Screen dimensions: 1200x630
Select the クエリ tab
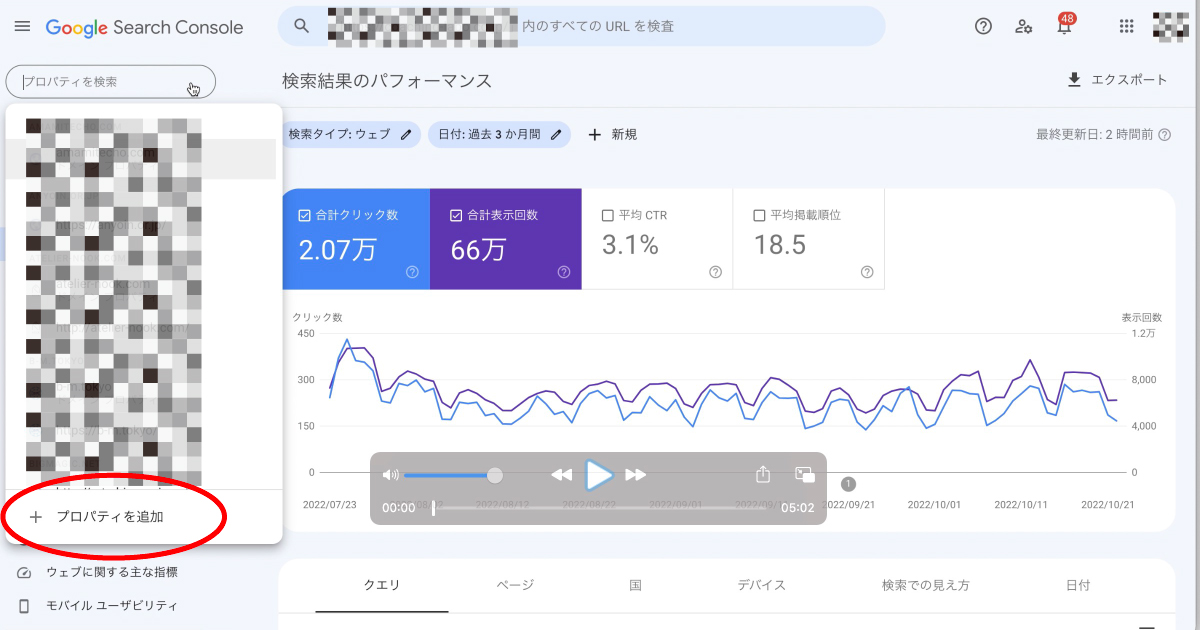[382, 585]
